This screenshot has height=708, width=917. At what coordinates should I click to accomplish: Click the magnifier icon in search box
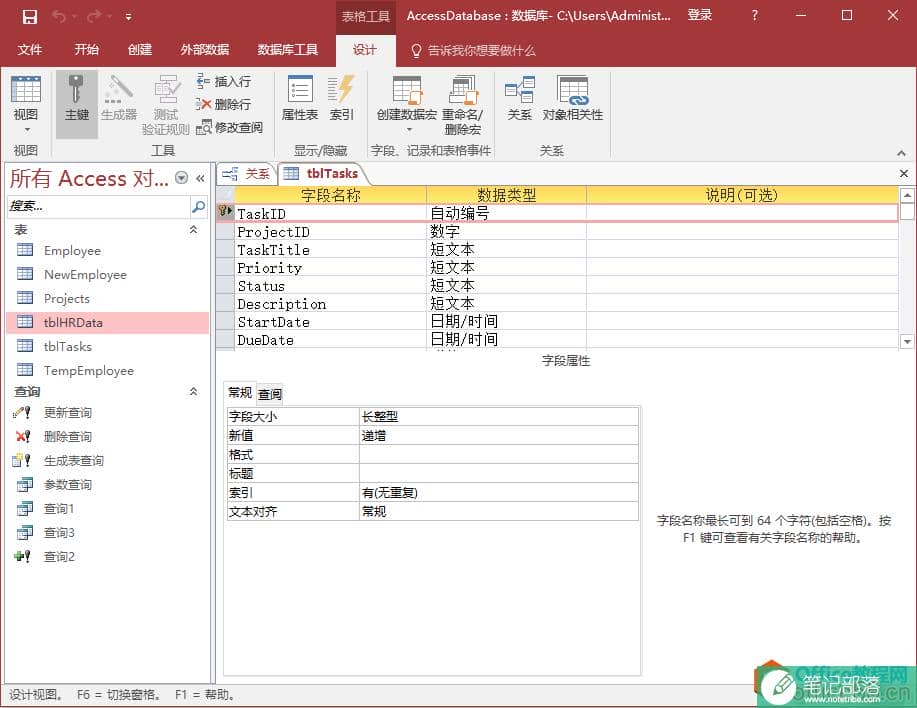[x=198, y=206]
